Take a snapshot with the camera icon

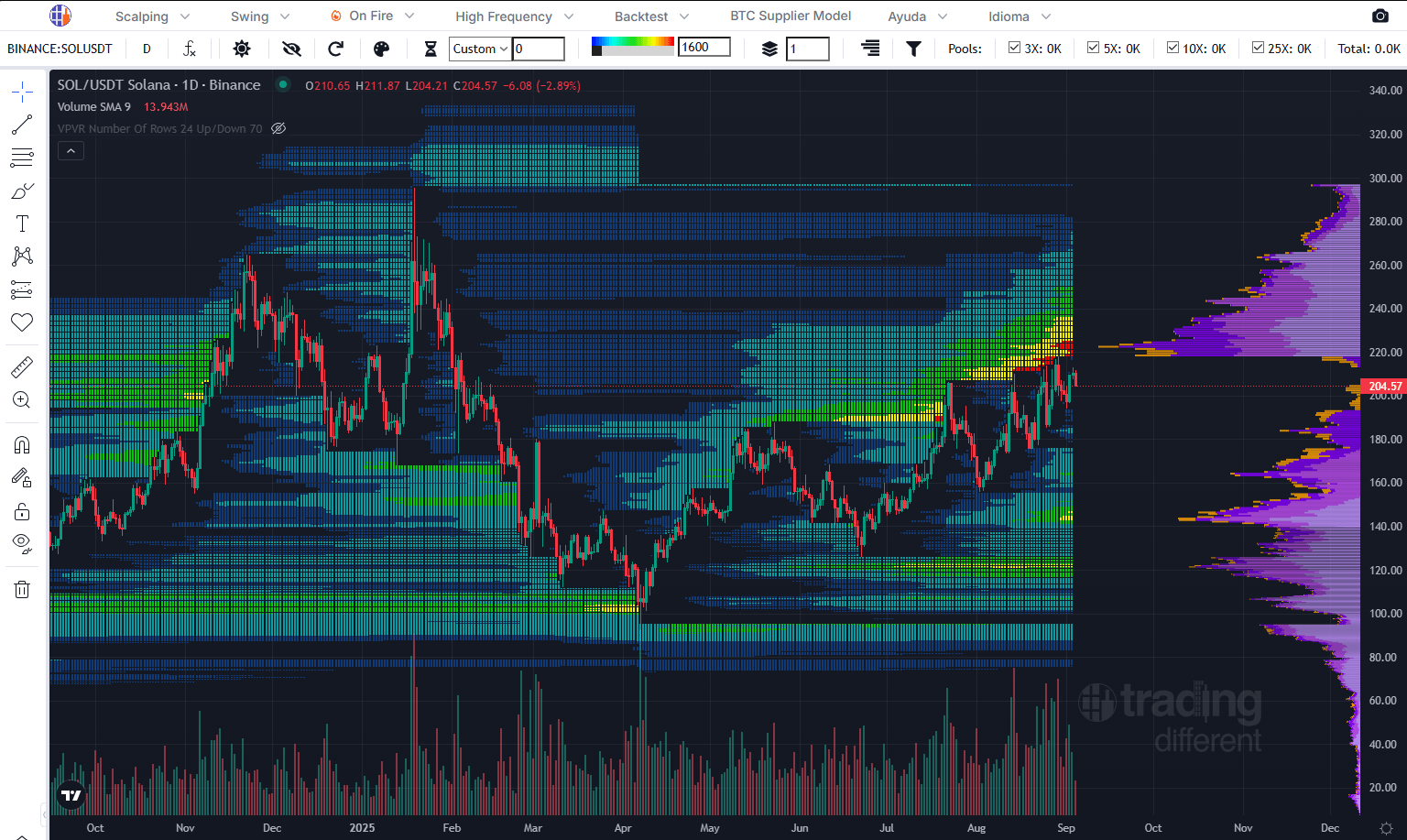point(1380,16)
